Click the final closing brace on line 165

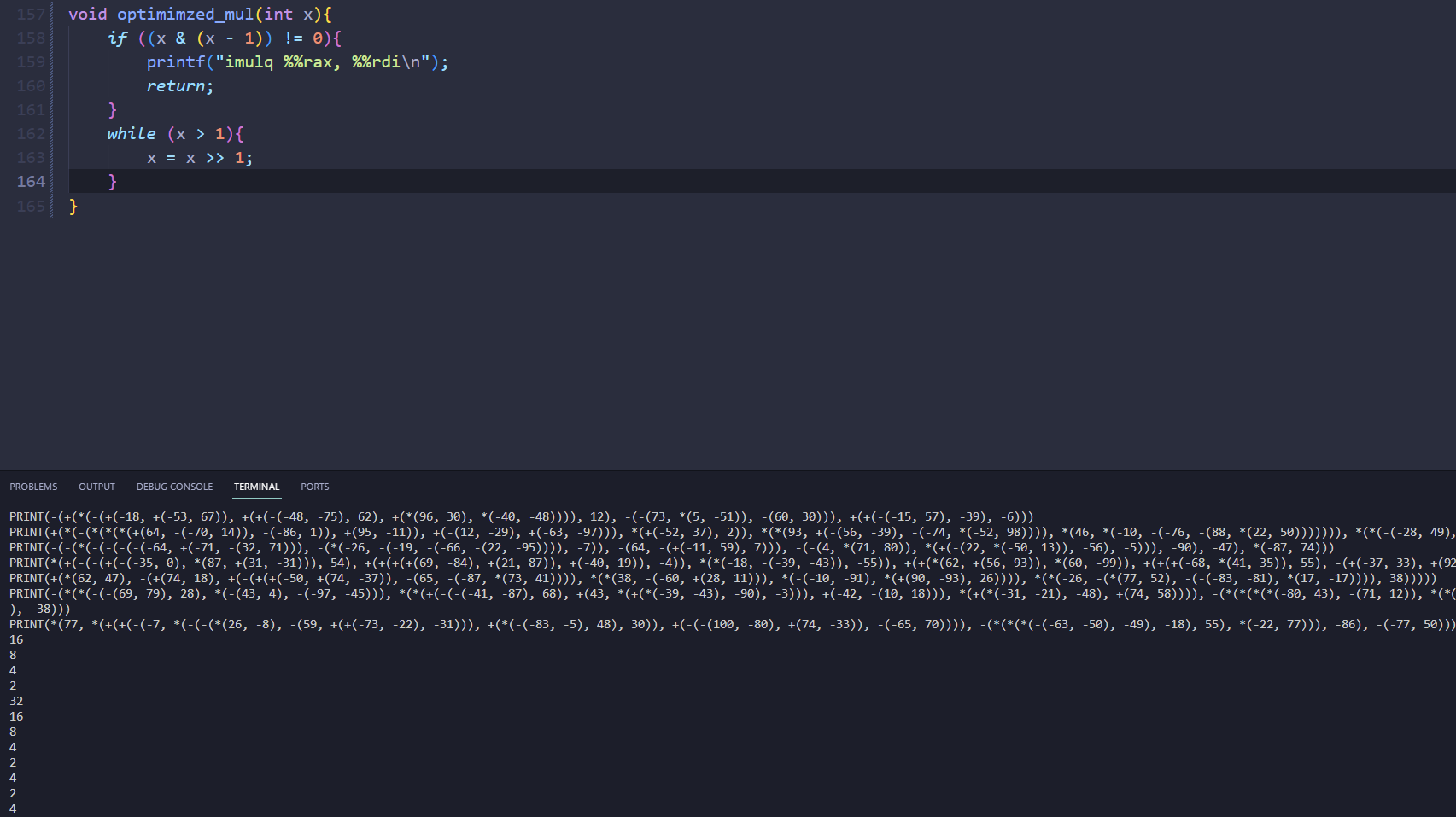point(73,207)
